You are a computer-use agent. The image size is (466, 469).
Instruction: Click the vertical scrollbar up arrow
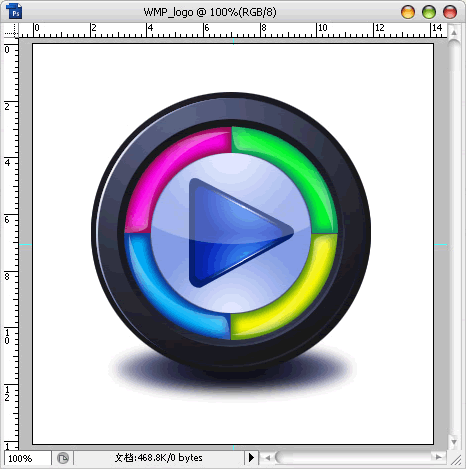point(454,33)
